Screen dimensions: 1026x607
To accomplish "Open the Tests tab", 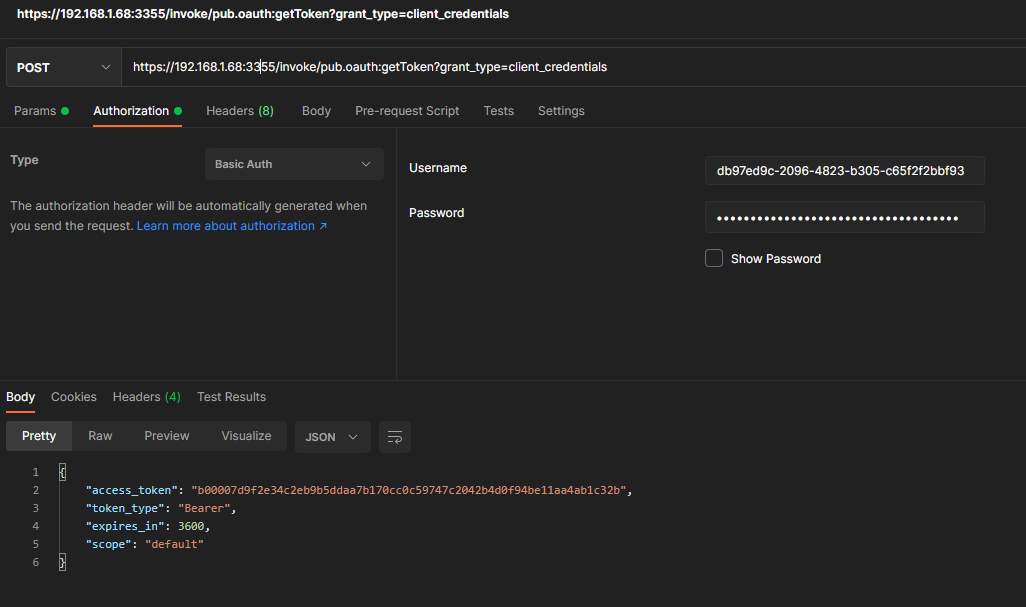I will (x=498, y=111).
